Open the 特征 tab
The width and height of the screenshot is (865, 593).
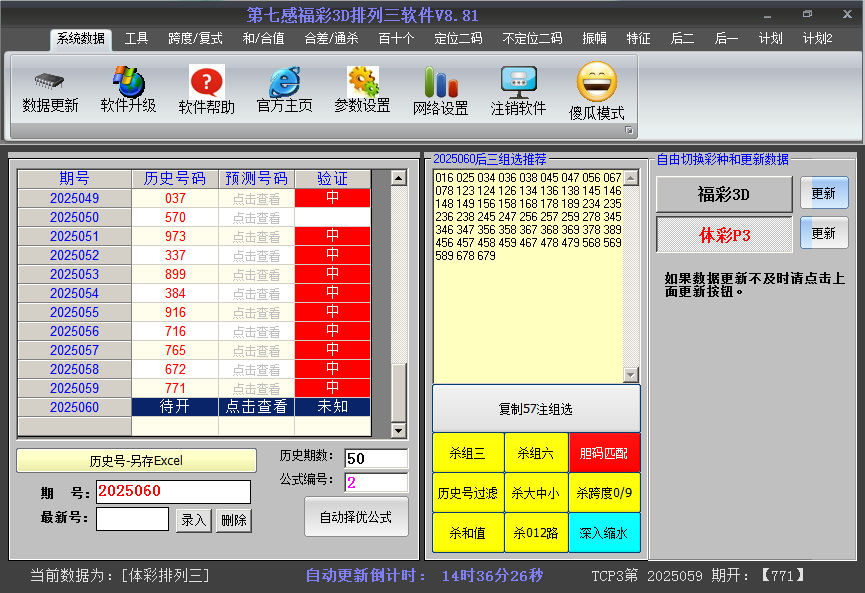pos(638,39)
